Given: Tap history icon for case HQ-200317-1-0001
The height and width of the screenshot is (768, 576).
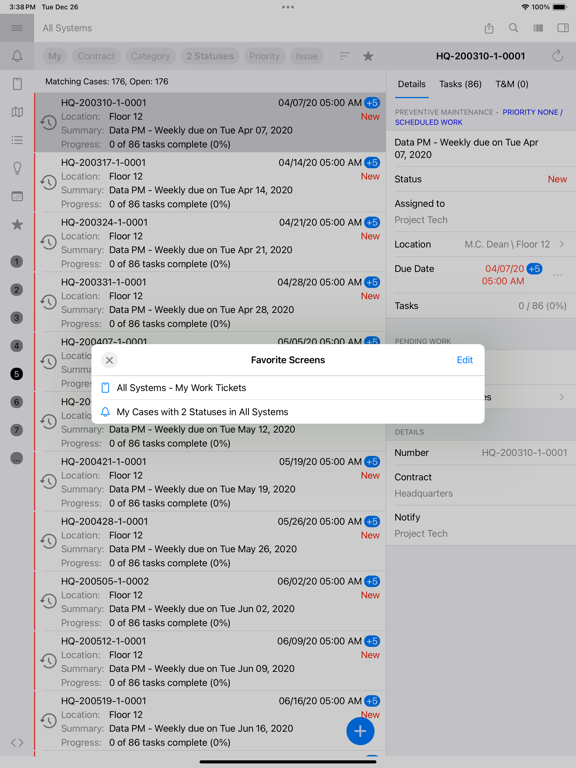Looking at the screenshot, I should pos(48,182).
